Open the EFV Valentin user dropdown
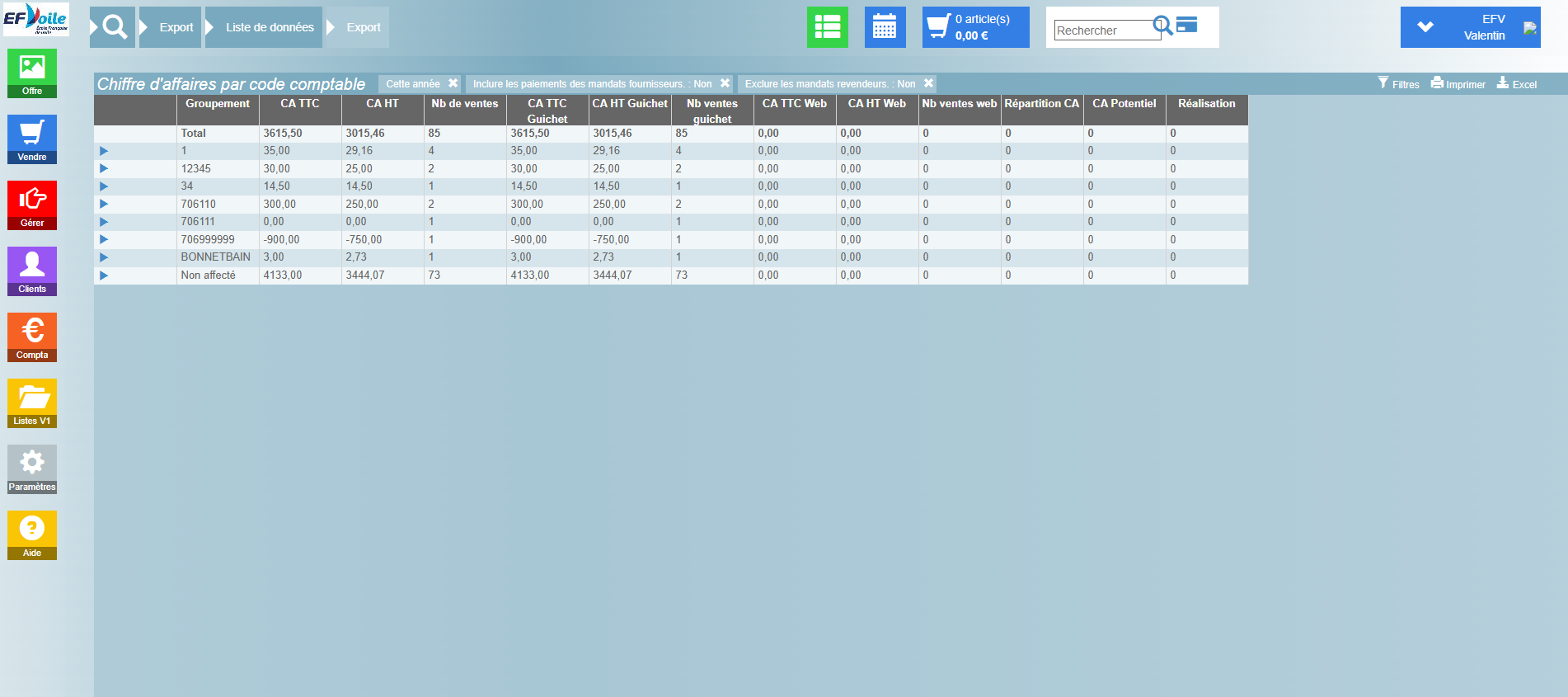Screen dimensions: 1568x697 [x=1425, y=27]
